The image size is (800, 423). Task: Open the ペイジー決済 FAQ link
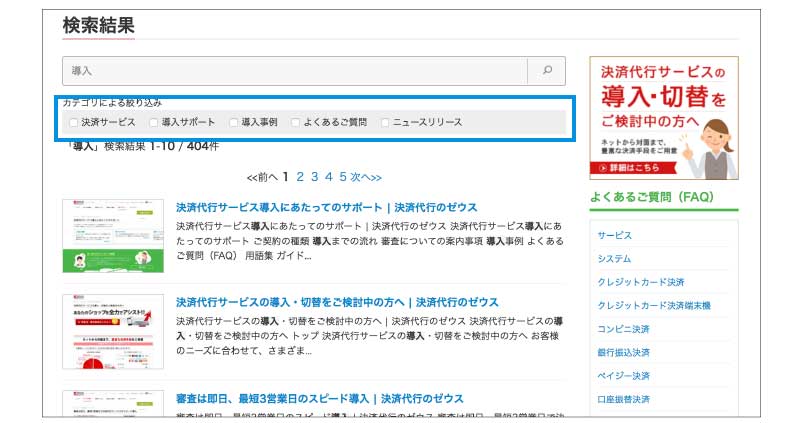623,376
